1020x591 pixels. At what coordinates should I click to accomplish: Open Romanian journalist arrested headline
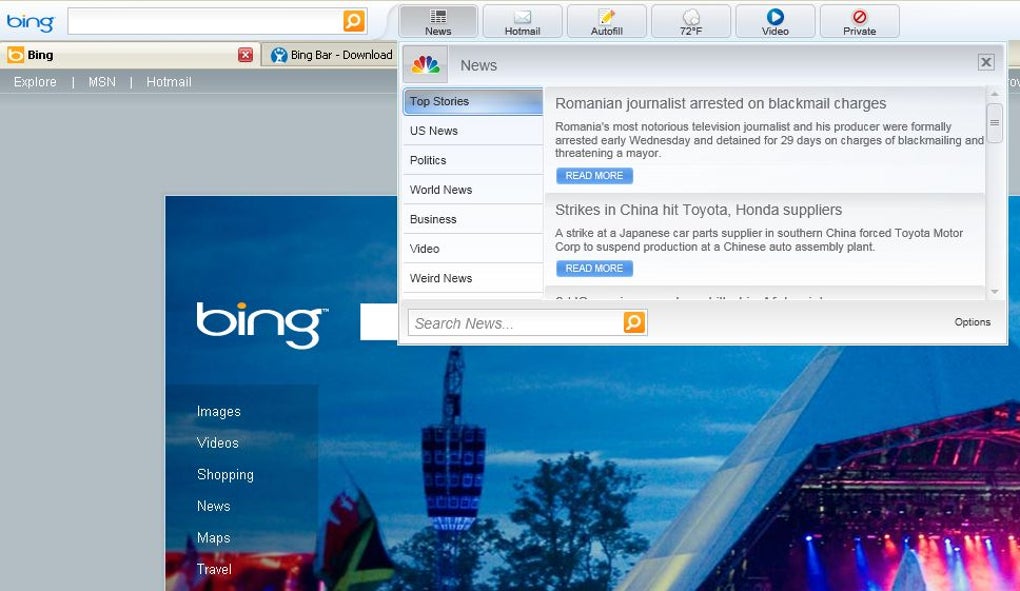coord(720,103)
